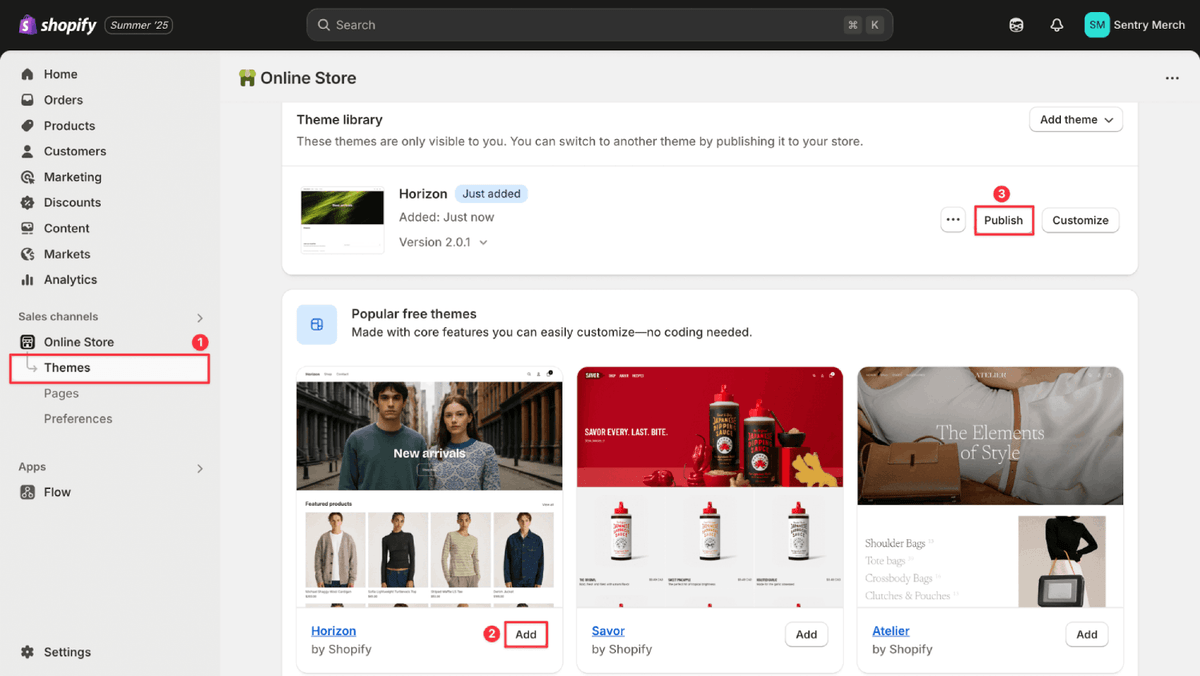Publish the Horizon theme
1200x676 pixels.
(1003, 219)
